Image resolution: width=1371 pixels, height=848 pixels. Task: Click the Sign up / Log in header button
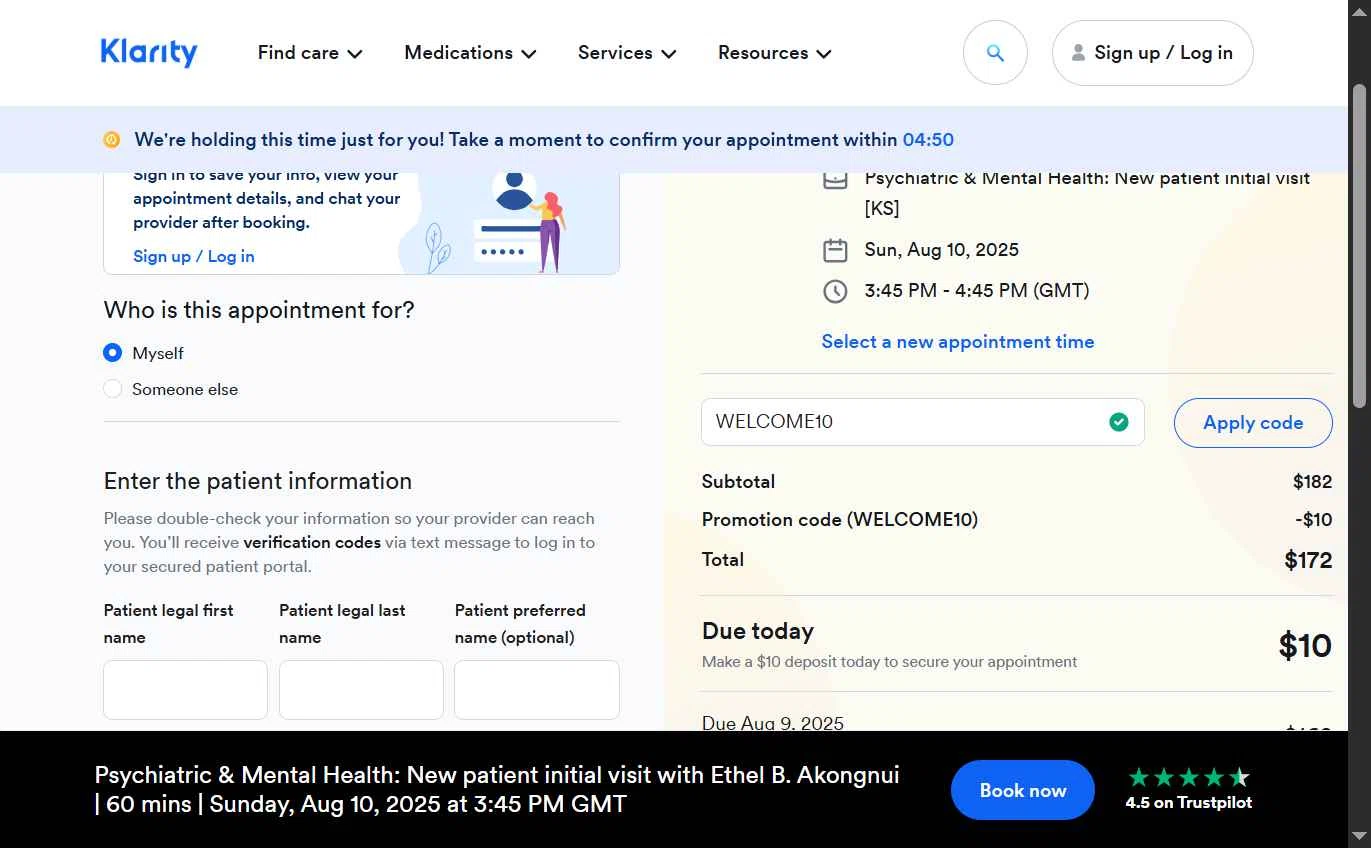[1152, 53]
